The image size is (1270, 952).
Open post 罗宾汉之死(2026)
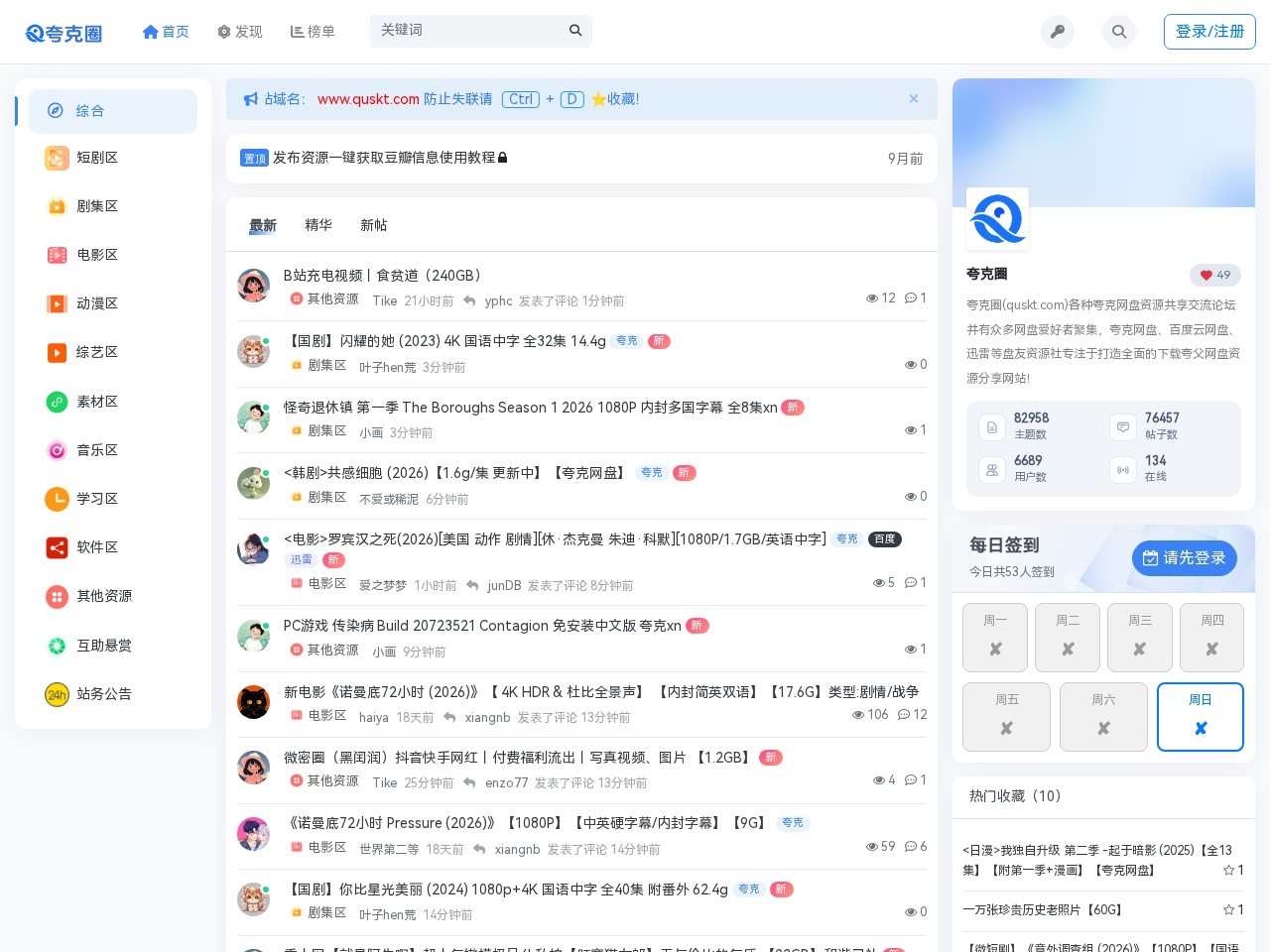[555, 539]
